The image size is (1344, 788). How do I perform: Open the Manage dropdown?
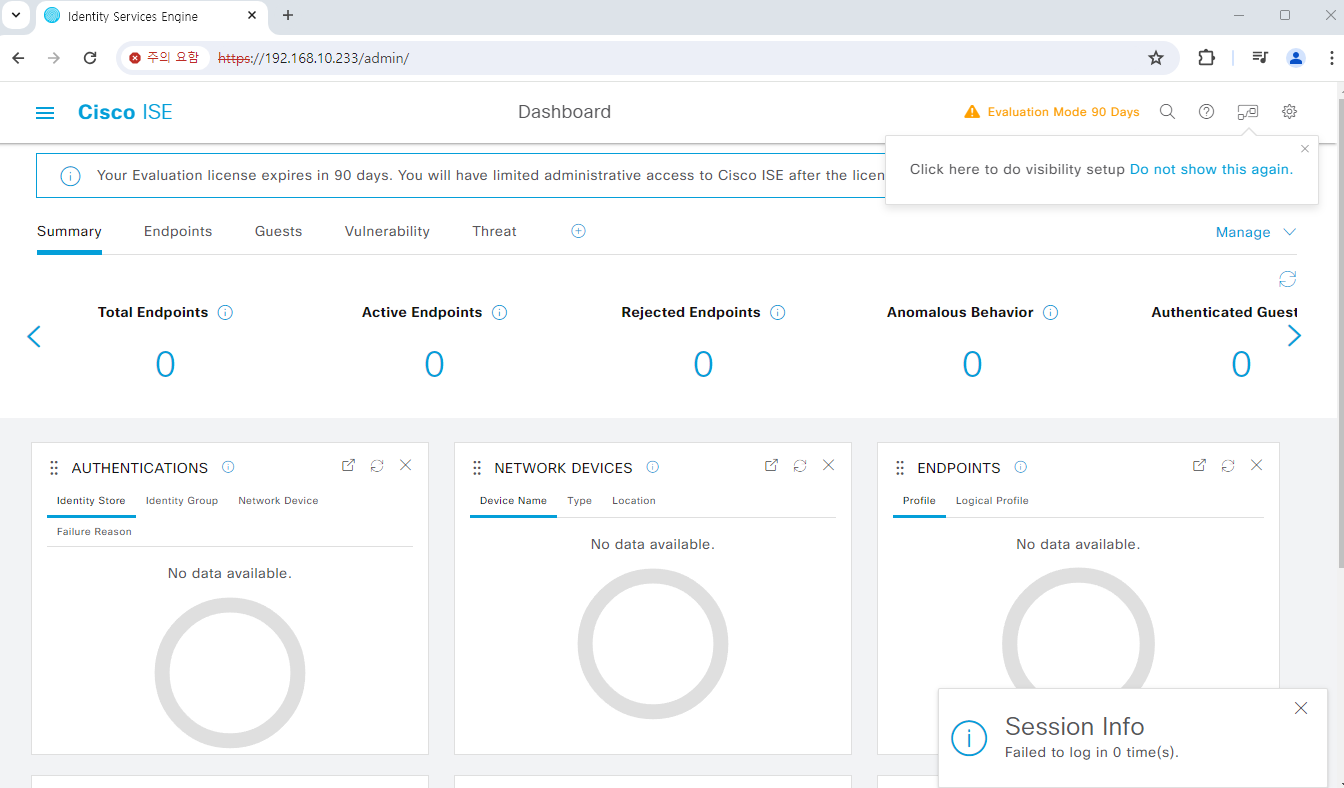click(x=1256, y=232)
